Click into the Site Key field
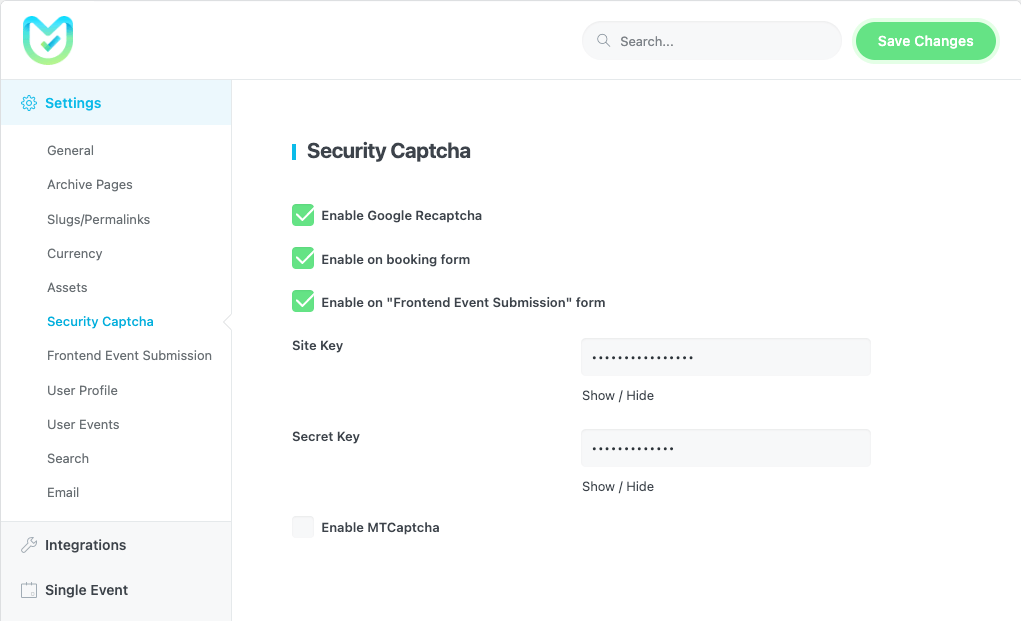1021x621 pixels. [725, 357]
